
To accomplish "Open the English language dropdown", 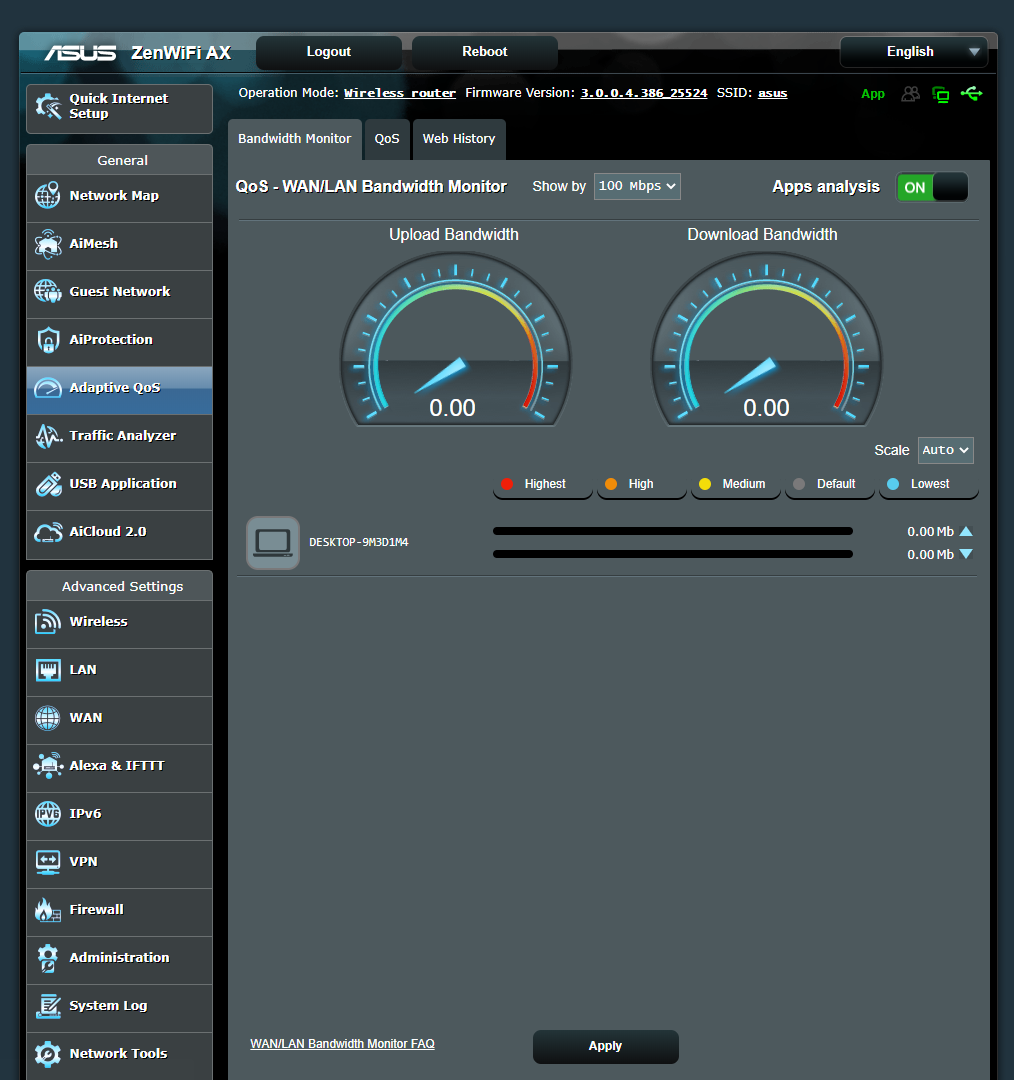I will click(x=913, y=52).
